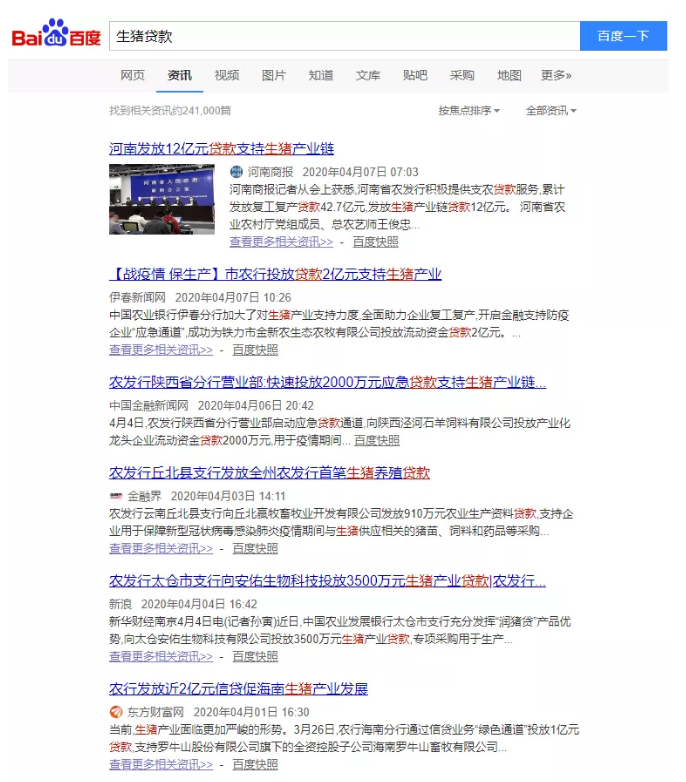Click the Henan press conference thumbnail

click(x=162, y=199)
